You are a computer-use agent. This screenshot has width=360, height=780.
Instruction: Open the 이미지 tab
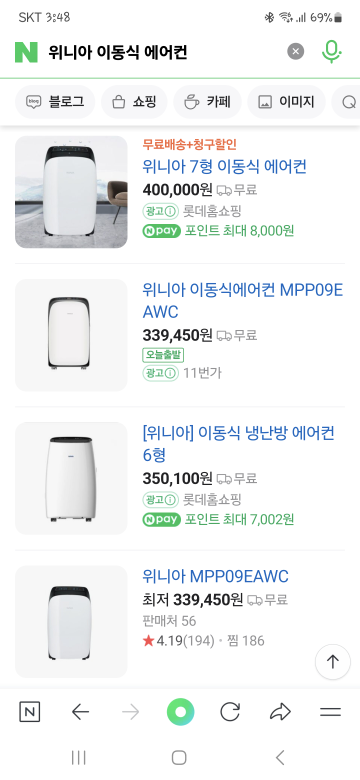286,102
